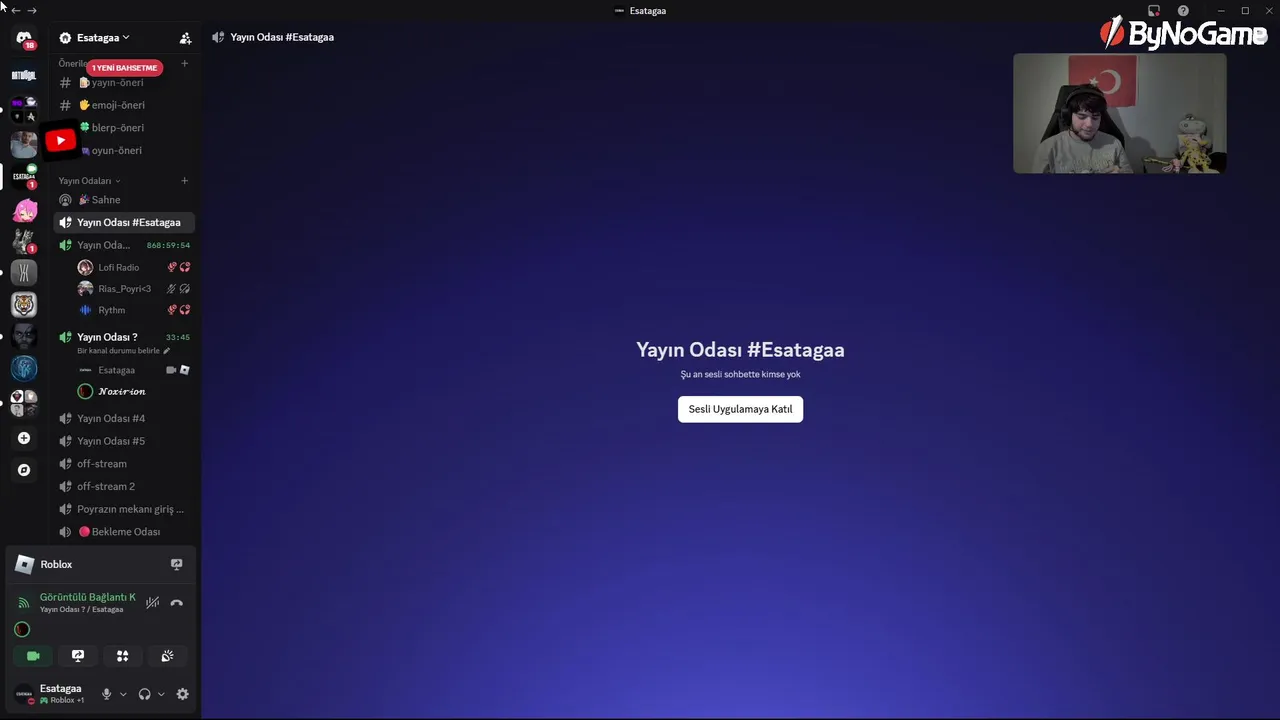Click the webcam overlay thumbnail
Image resolution: width=1280 pixels, height=720 pixels.
[x=1119, y=113]
